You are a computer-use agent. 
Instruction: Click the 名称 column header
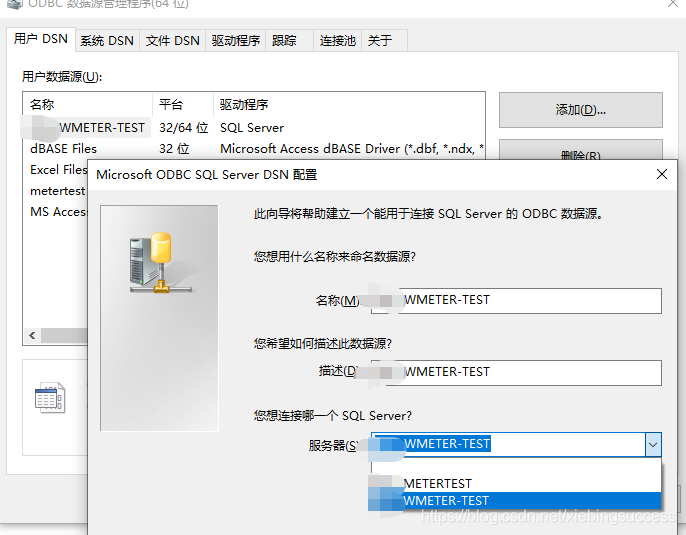pyautogui.click(x=88, y=105)
